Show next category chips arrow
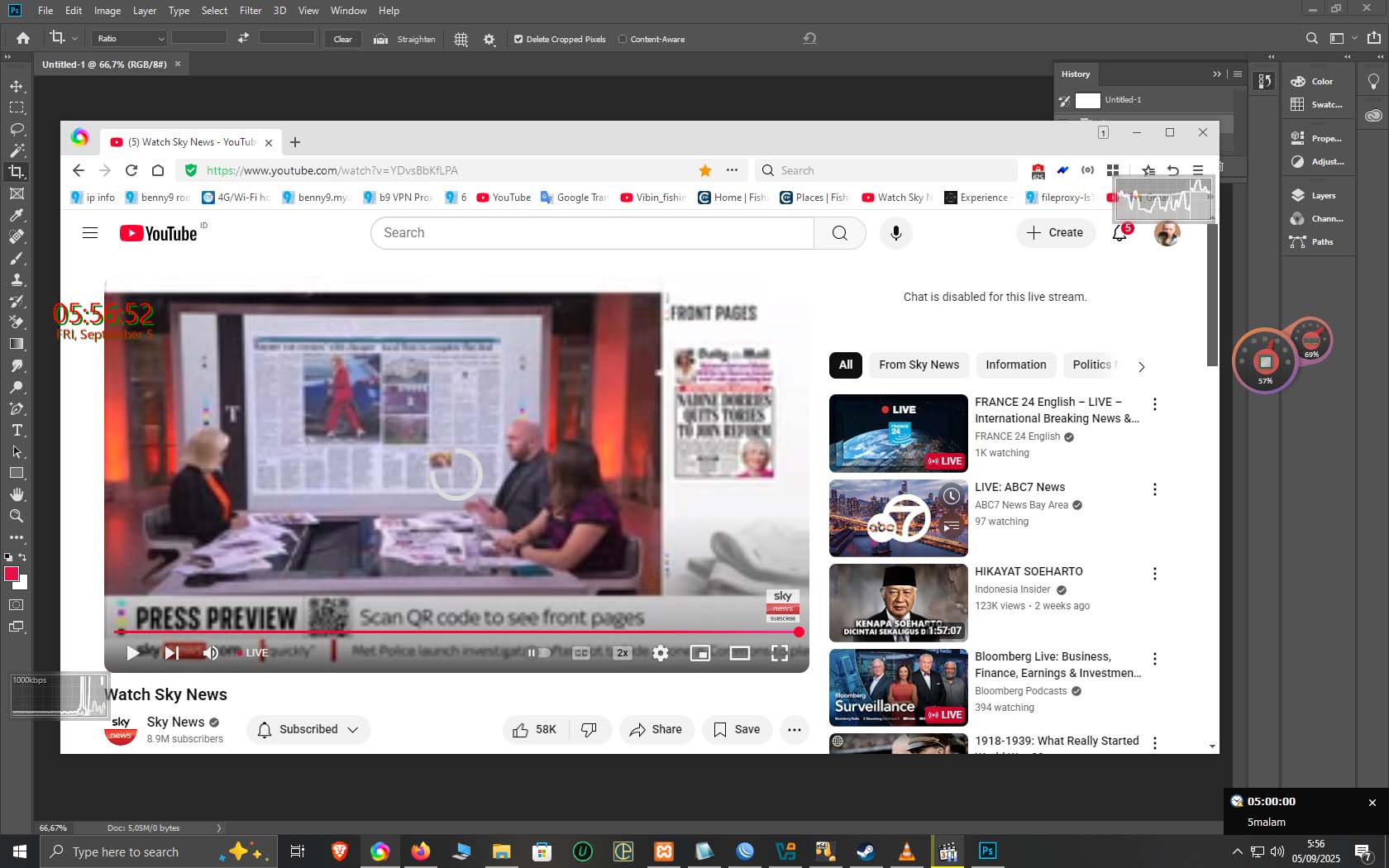The image size is (1389, 868). click(1142, 366)
